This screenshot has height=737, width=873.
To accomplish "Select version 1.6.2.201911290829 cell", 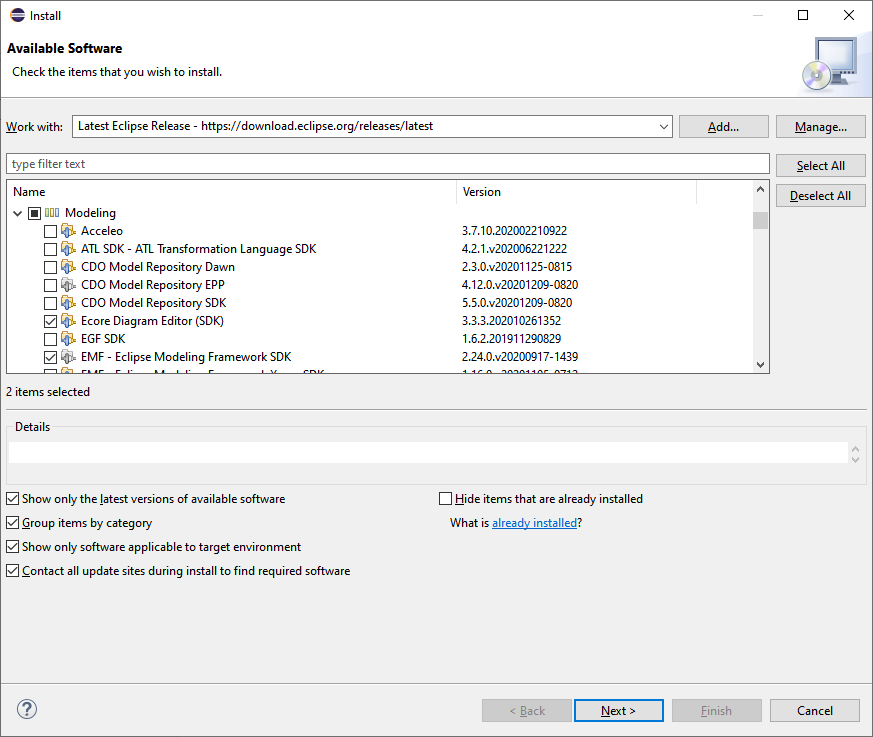I will [x=511, y=339].
